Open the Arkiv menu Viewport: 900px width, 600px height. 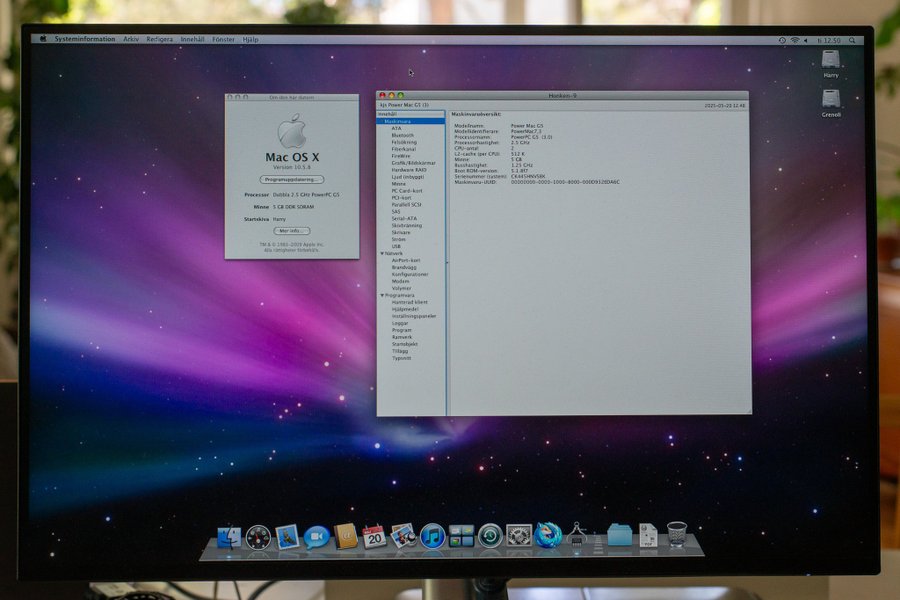tap(131, 39)
